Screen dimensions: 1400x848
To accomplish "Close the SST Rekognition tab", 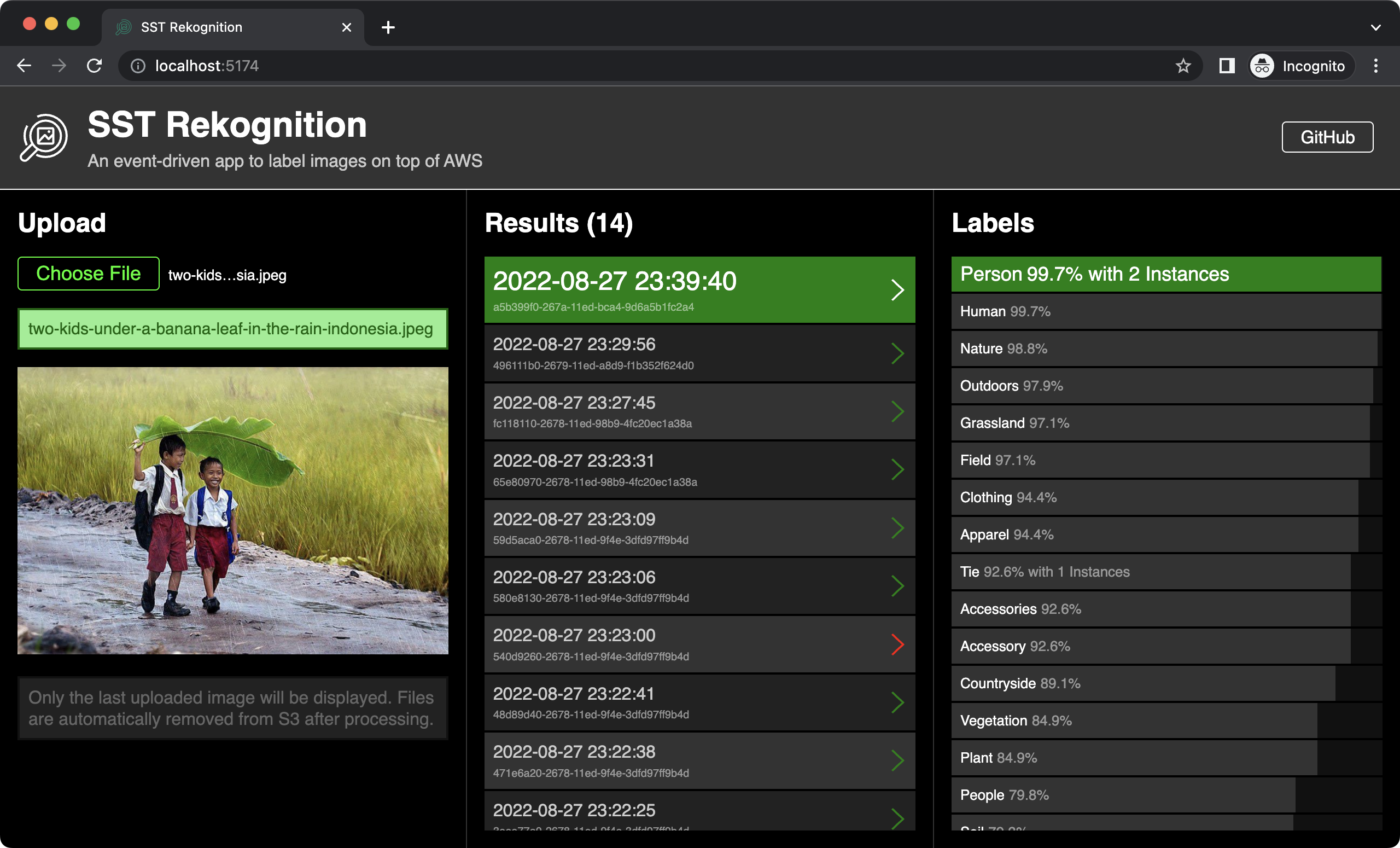I will coord(347,27).
